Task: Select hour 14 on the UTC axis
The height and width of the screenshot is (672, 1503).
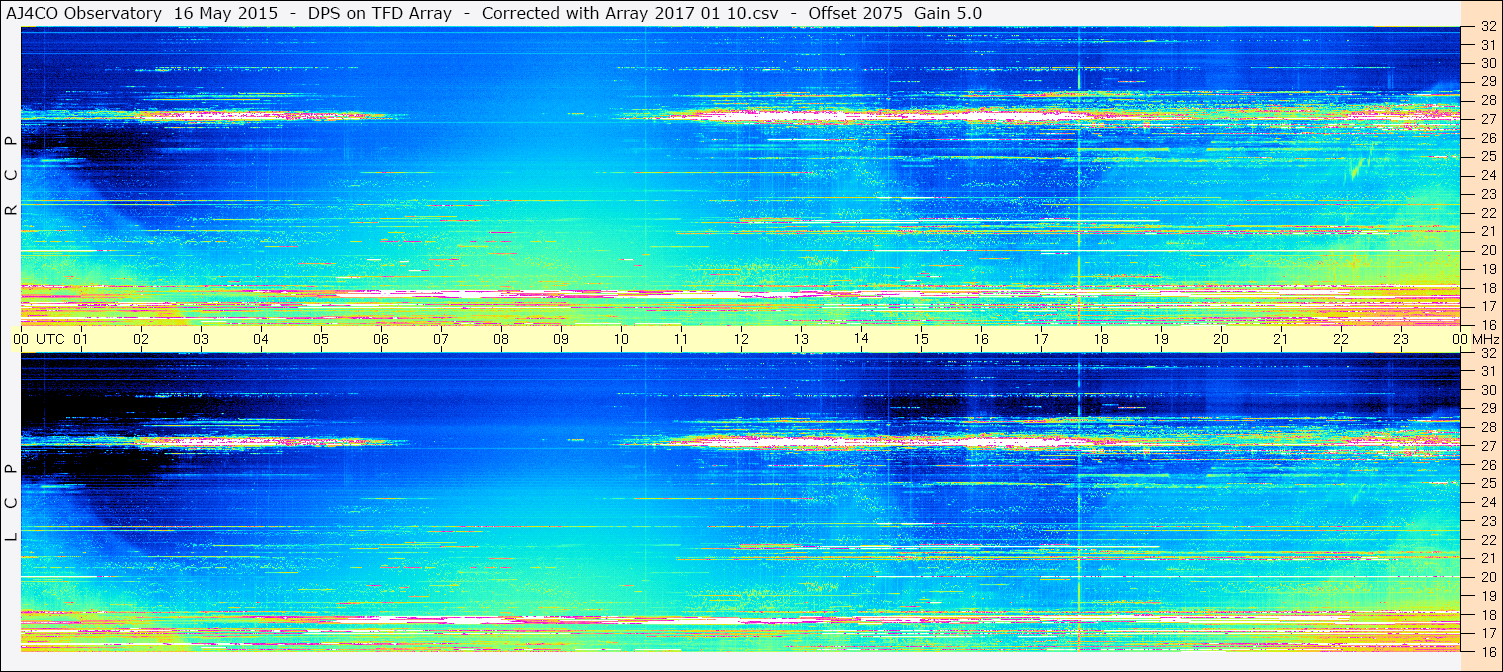Action: (861, 339)
